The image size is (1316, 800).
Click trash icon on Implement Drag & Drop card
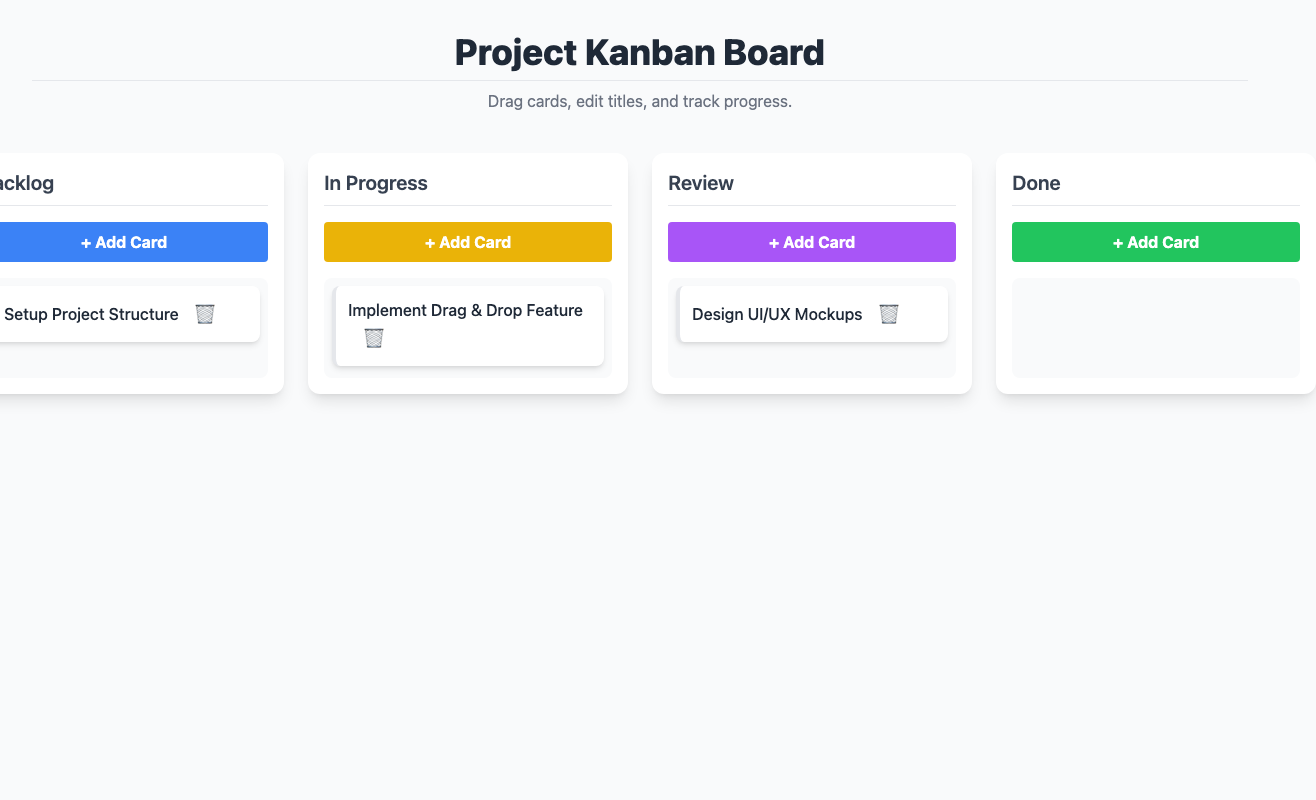click(374, 338)
